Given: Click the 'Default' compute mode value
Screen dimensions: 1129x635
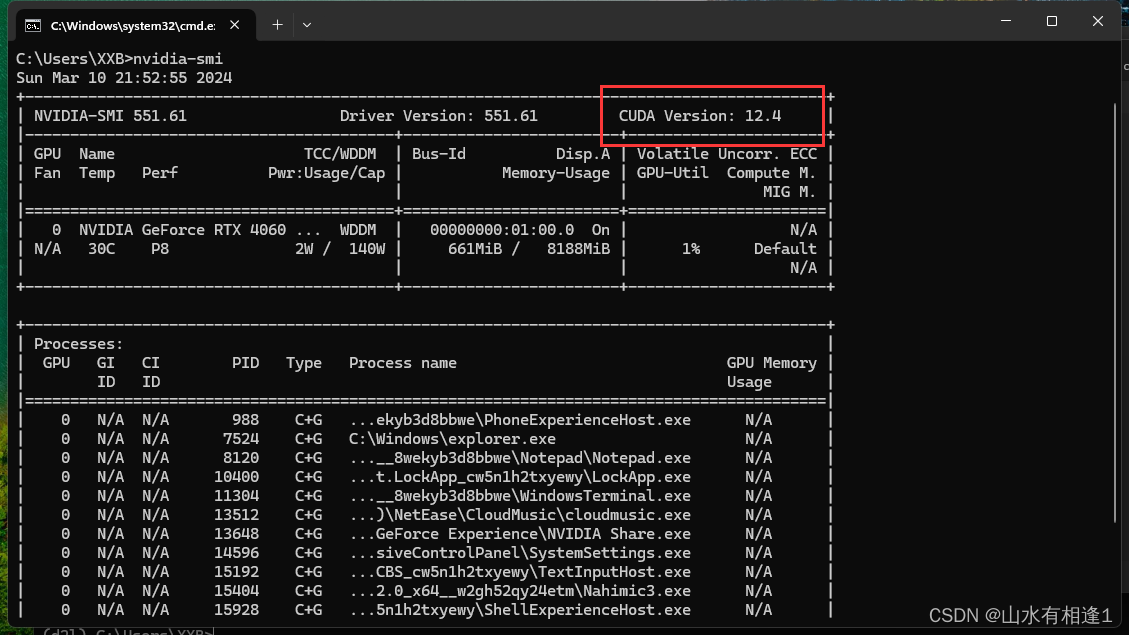Looking at the screenshot, I should coord(785,249).
